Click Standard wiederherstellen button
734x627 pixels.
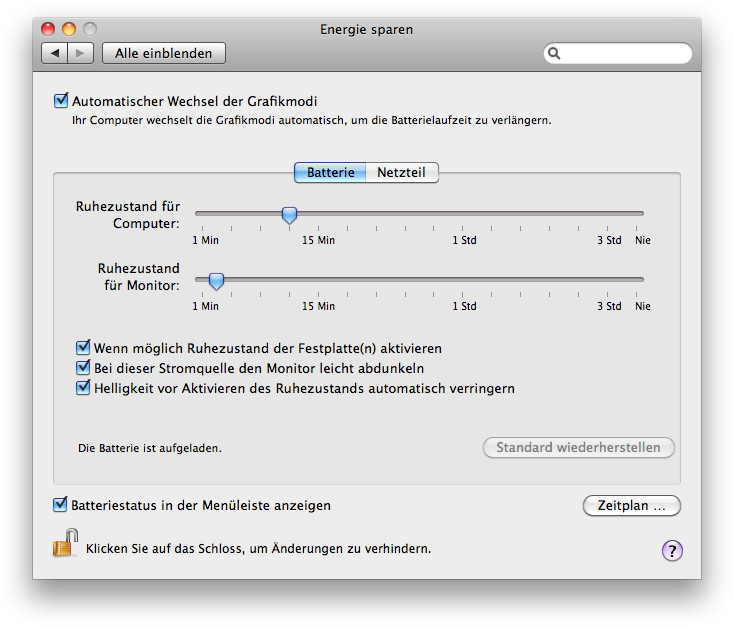tap(579, 448)
